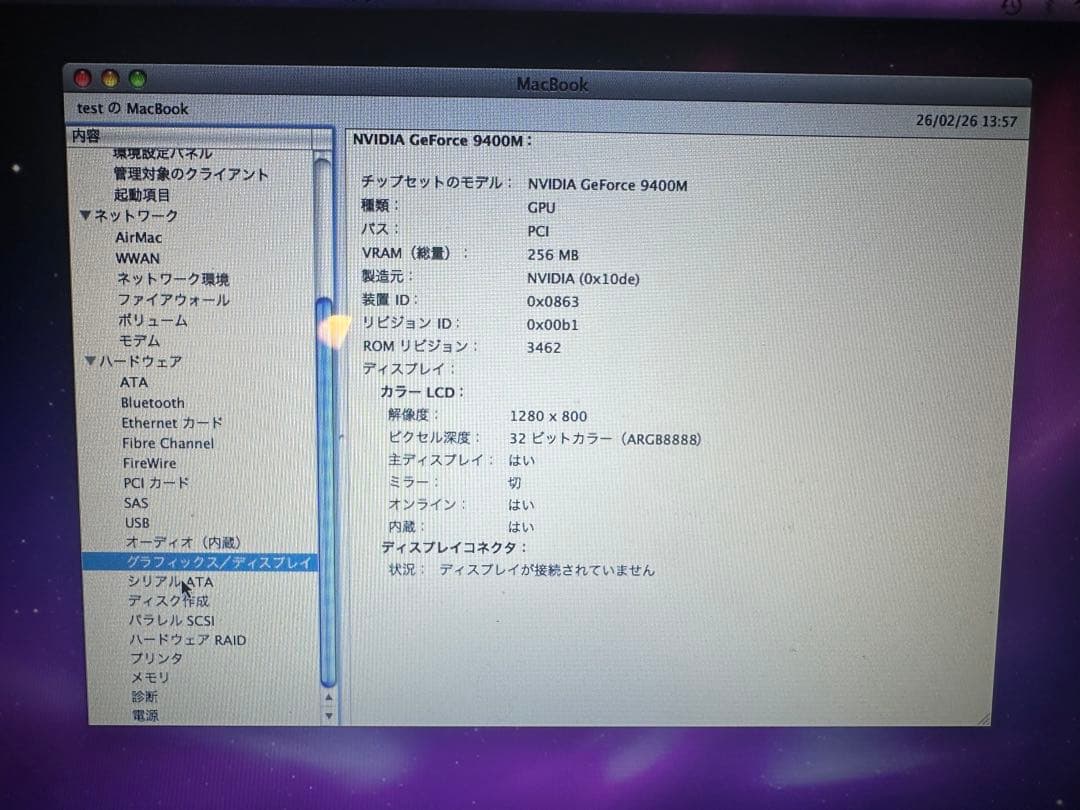Click the チップセットのモデル value text

click(607, 185)
